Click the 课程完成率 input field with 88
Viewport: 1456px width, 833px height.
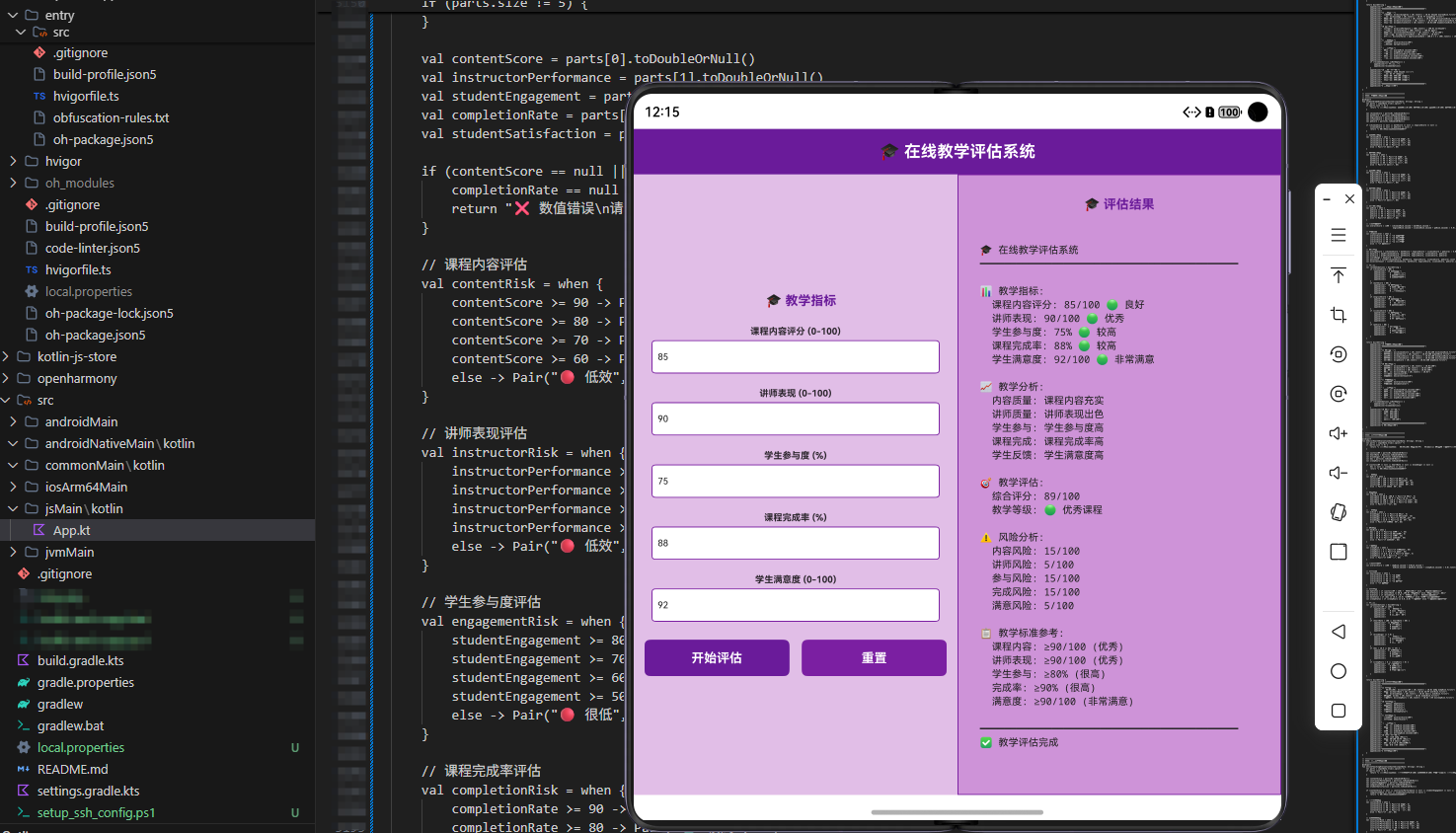pos(796,543)
